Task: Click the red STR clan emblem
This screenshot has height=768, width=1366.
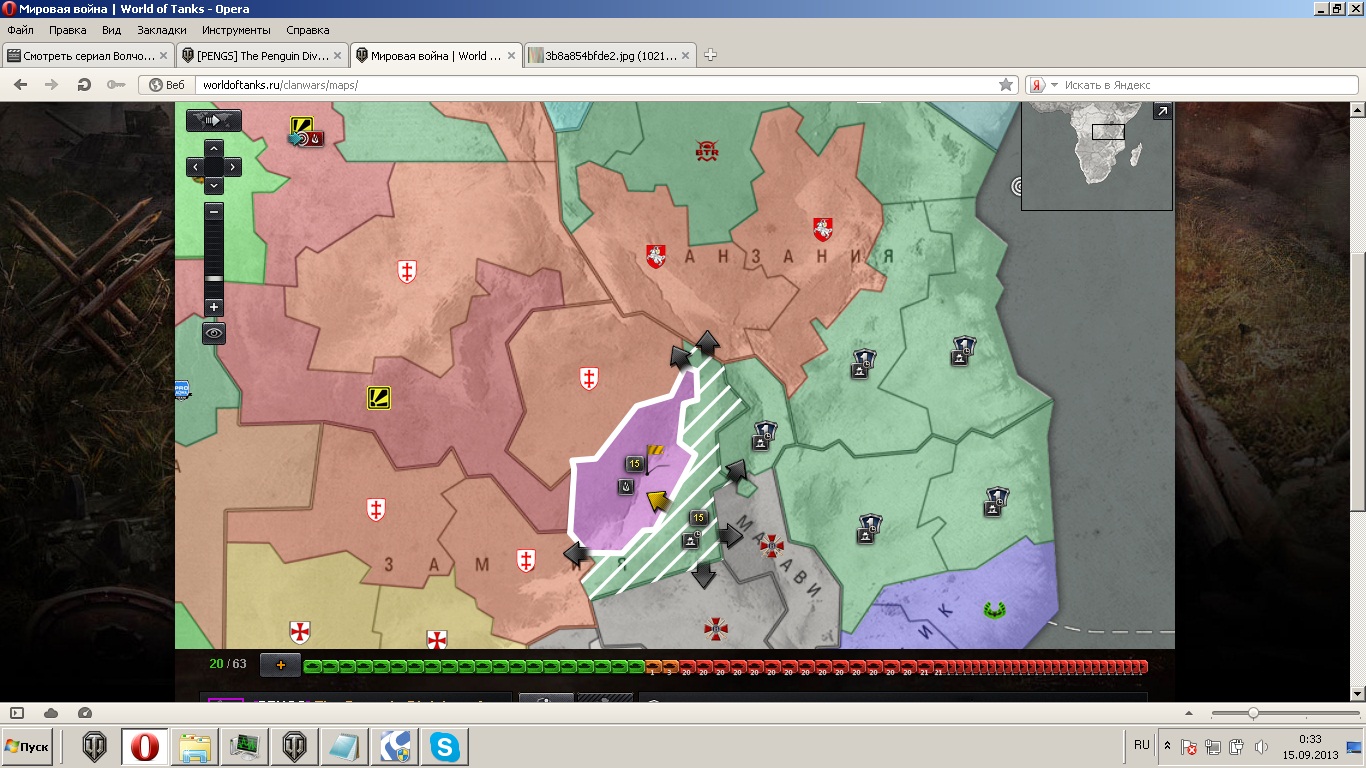Action: coord(707,151)
